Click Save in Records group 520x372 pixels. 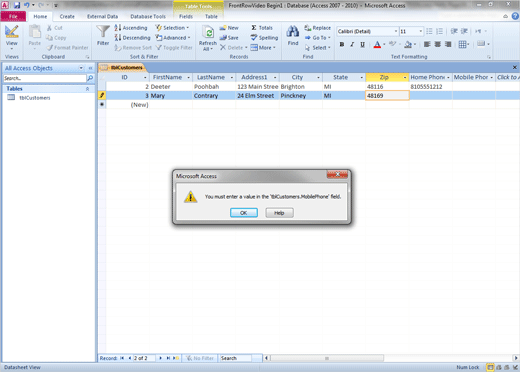pyautogui.click(x=229, y=38)
